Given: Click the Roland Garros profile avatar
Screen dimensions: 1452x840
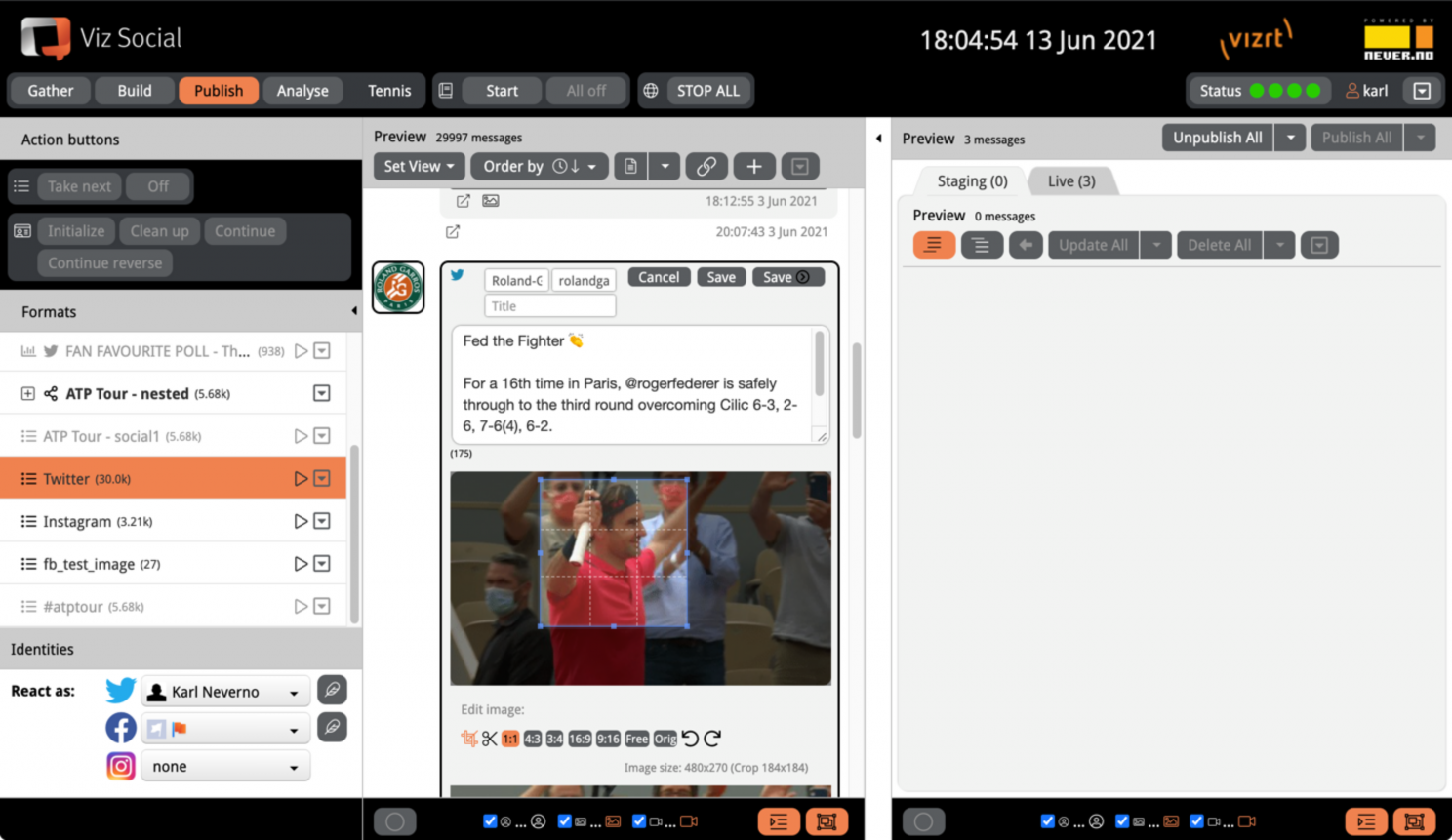Looking at the screenshot, I should click(398, 287).
